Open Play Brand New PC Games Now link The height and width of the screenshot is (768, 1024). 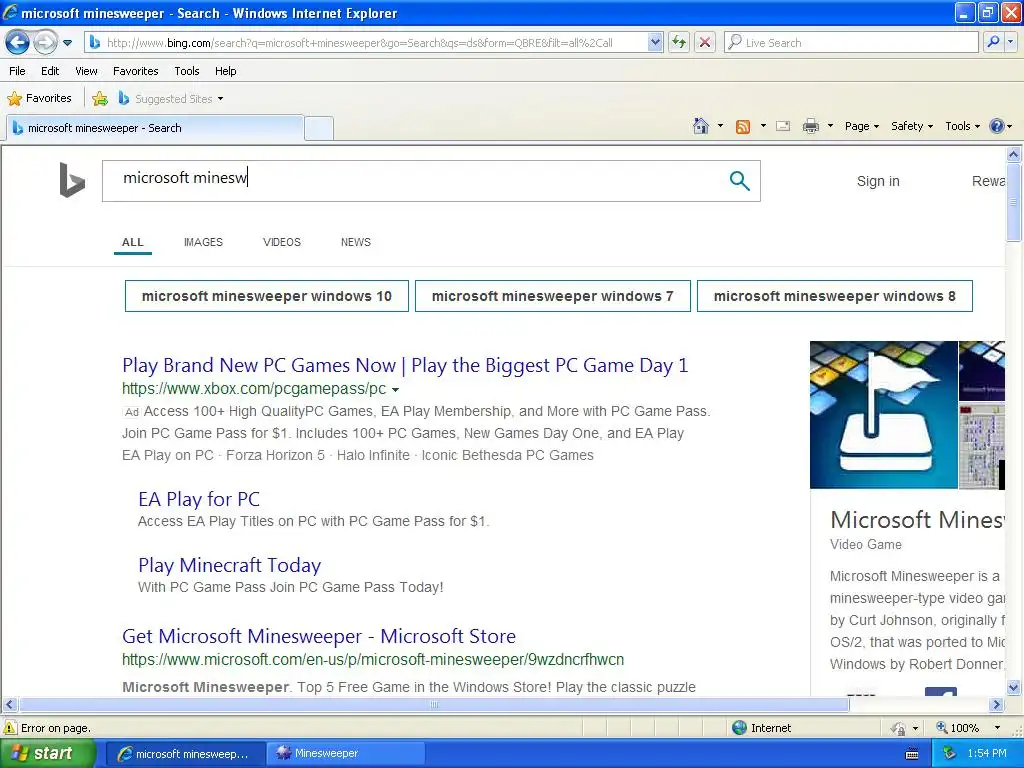(405, 365)
